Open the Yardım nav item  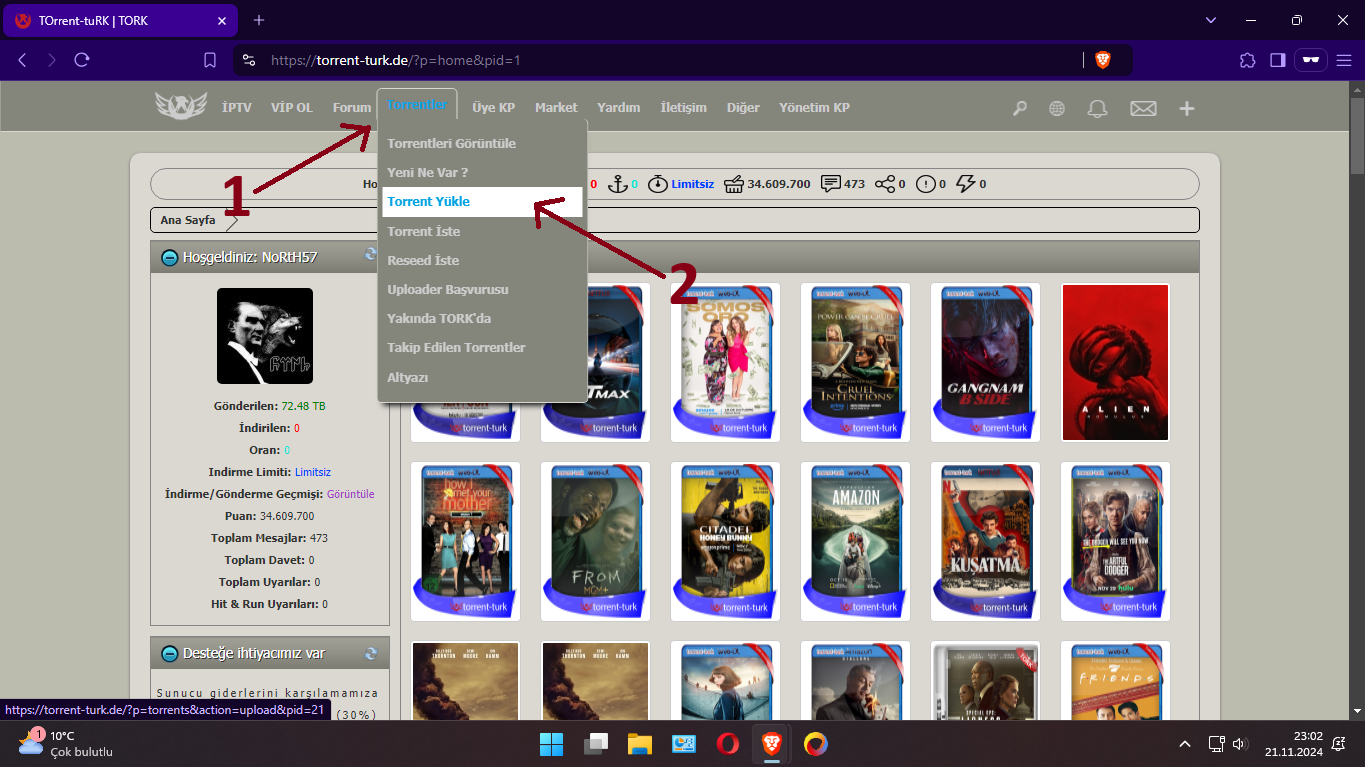(619, 107)
